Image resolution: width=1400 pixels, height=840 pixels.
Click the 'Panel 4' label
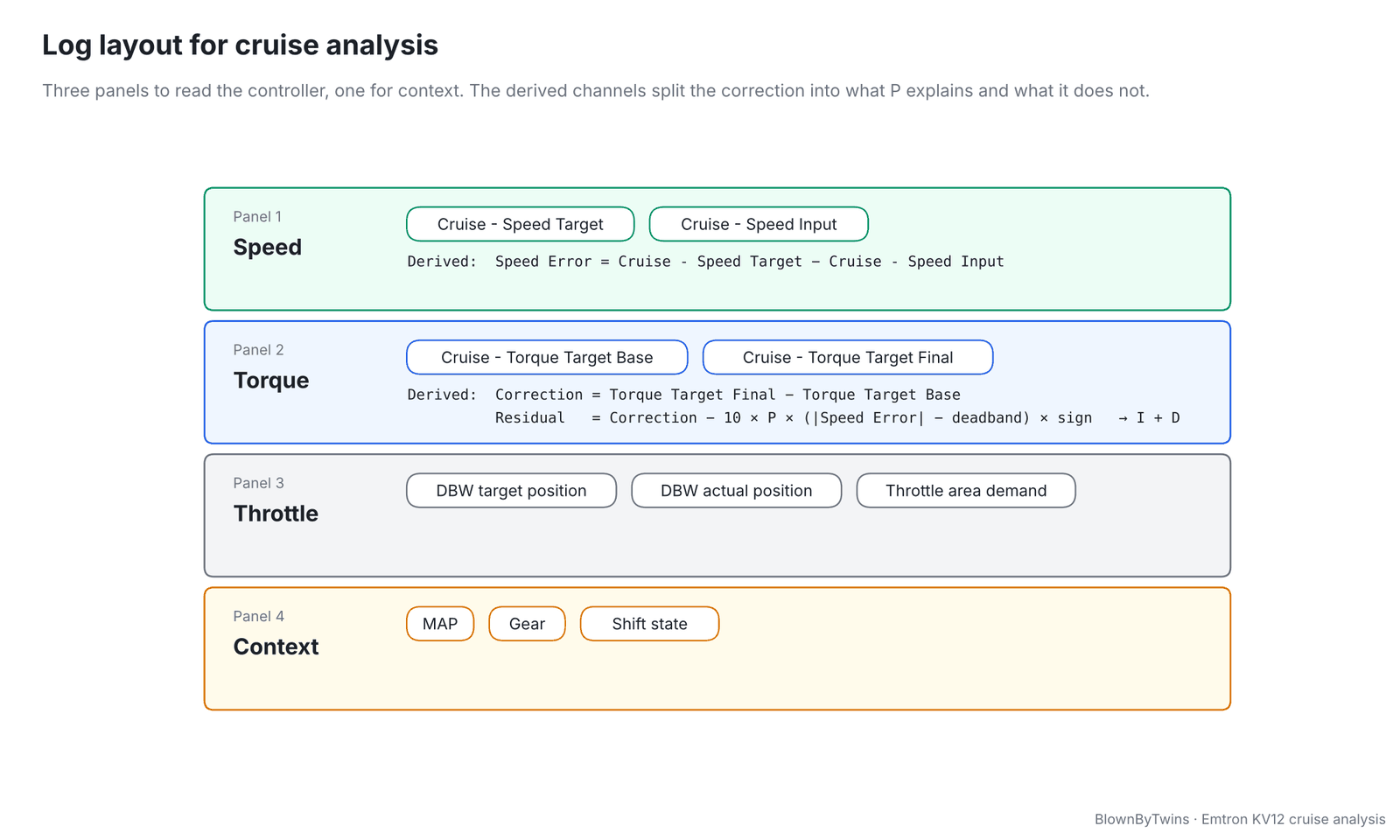[258, 616]
